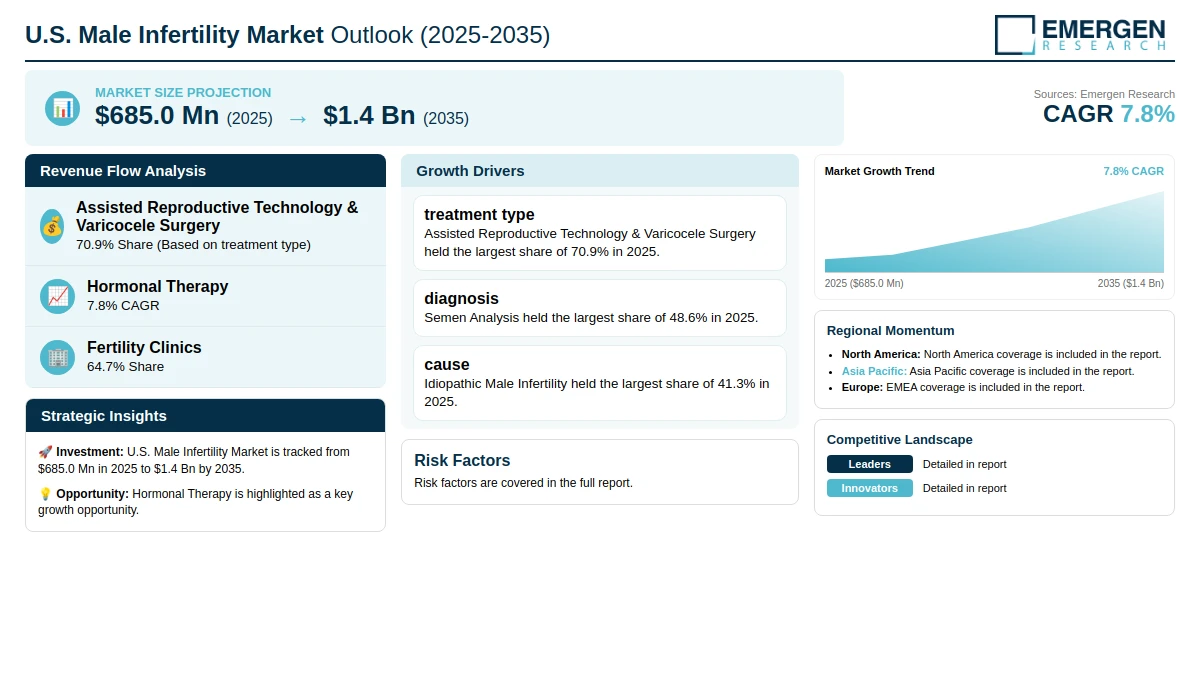Click the money bag icon beside Assisted Reproductive Technology

pyautogui.click(x=52, y=226)
